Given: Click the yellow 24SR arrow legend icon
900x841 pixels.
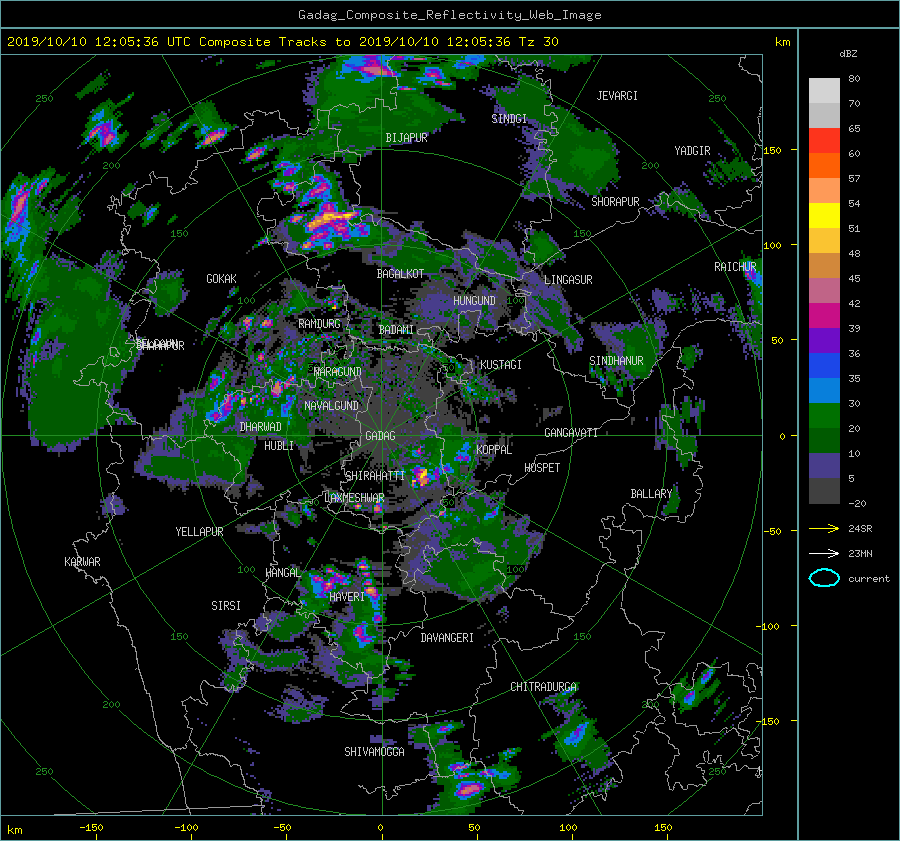Looking at the screenshot, I should pyautogui.click(x=824, y=528).
